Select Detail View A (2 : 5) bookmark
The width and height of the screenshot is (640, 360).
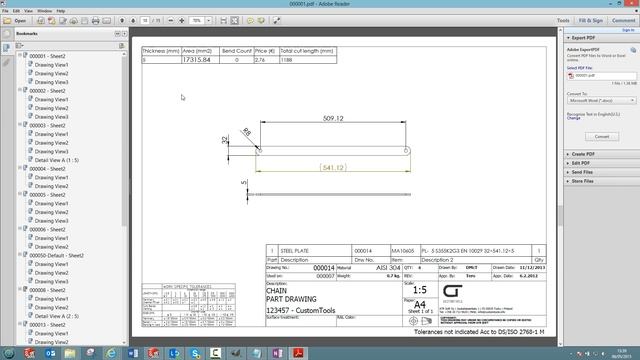(x=57, y=316)
